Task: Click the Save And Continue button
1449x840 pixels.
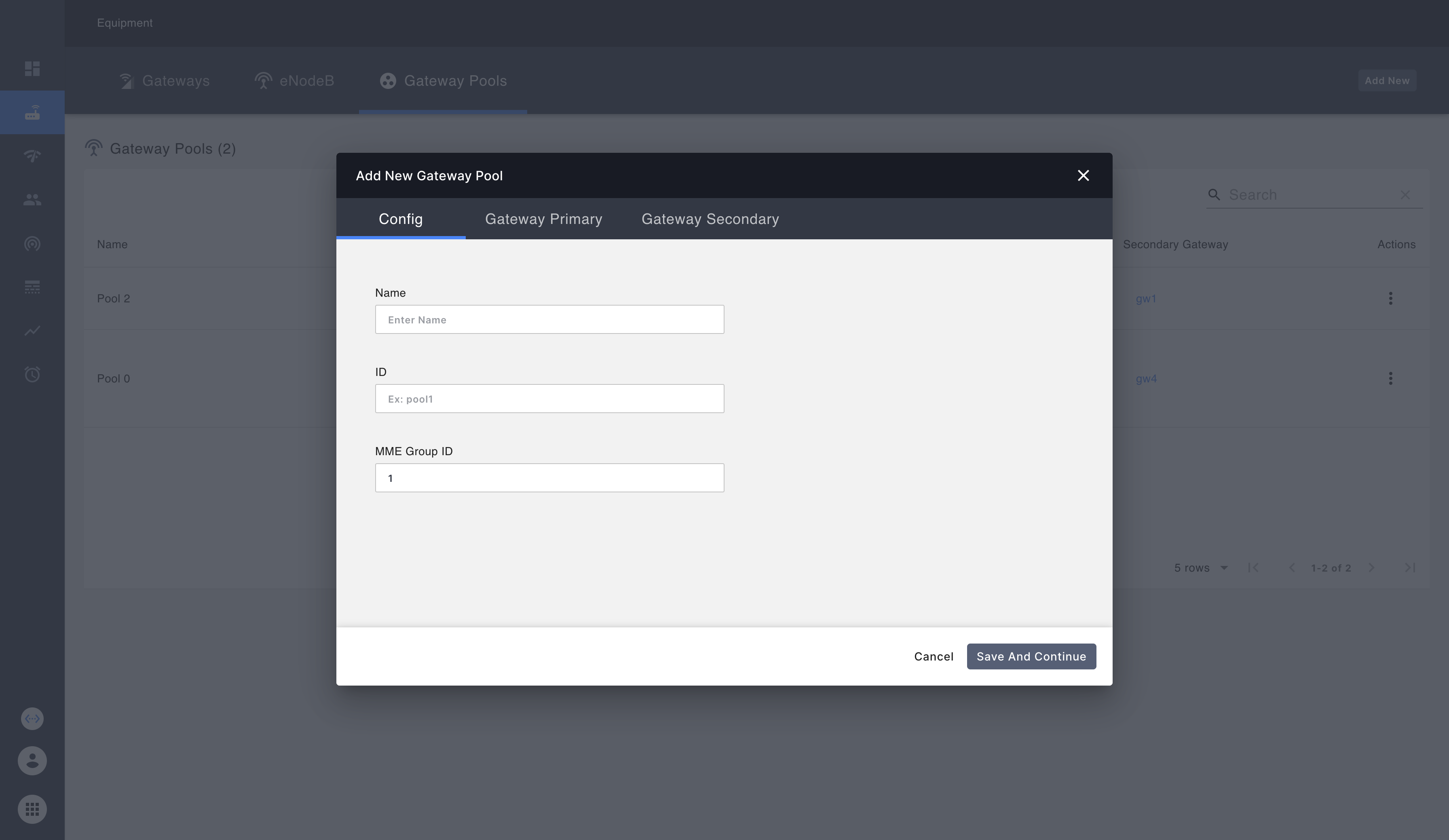Action: coord(1031,656)
